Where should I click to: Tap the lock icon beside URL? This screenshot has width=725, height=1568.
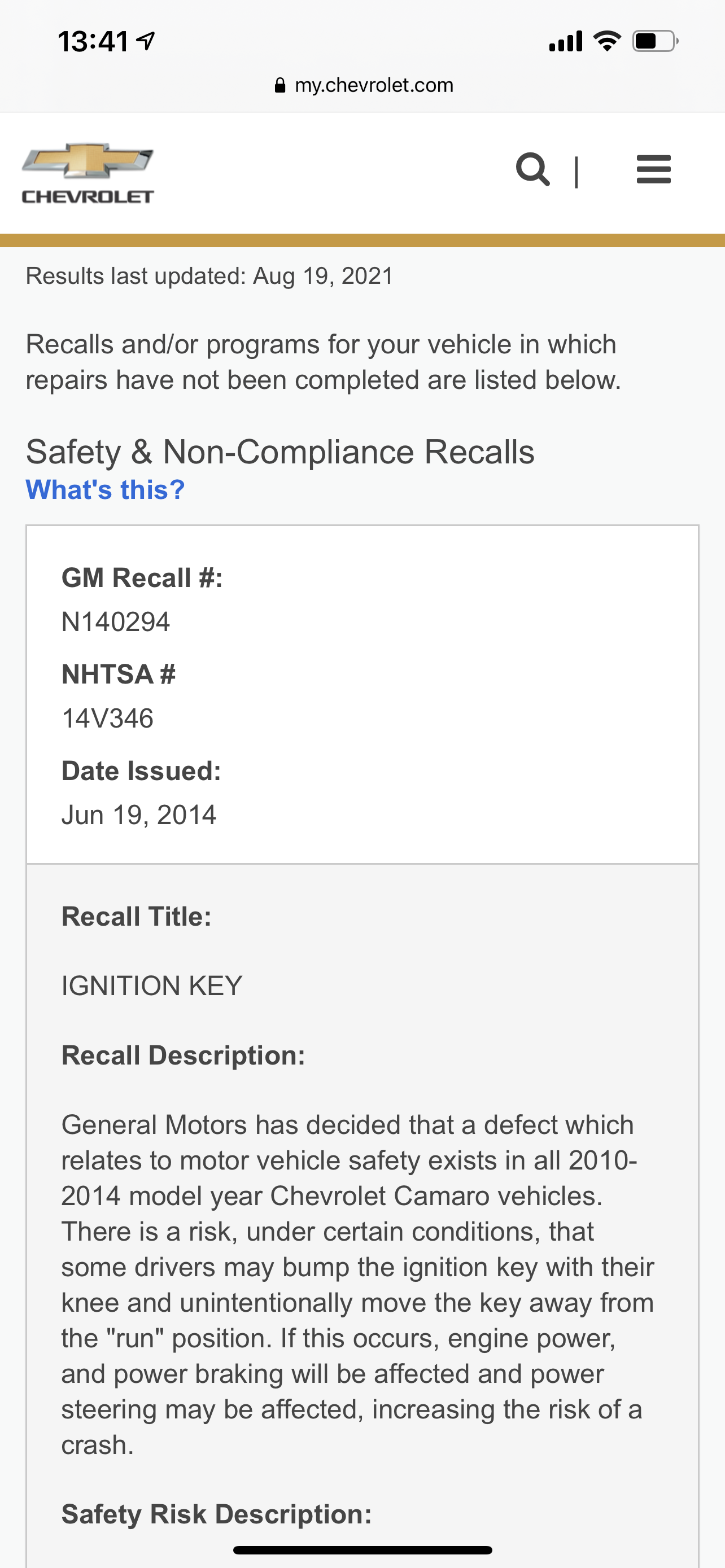(x=280, y=85)
